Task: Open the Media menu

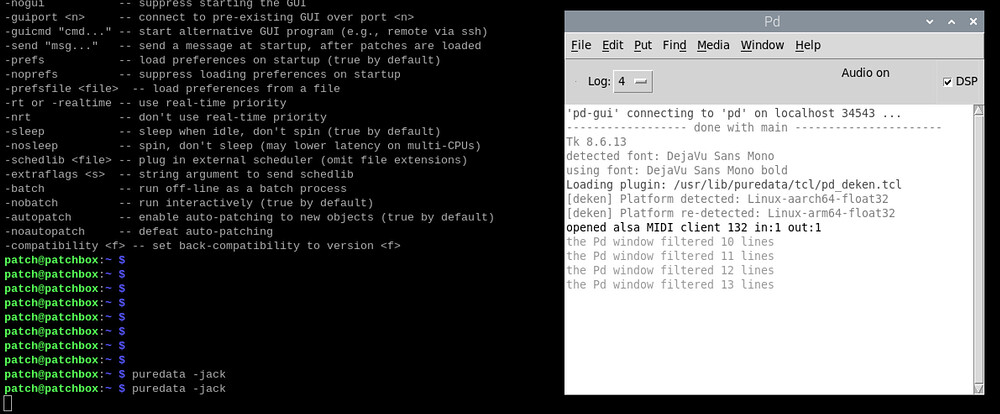Action: [713, 45]
